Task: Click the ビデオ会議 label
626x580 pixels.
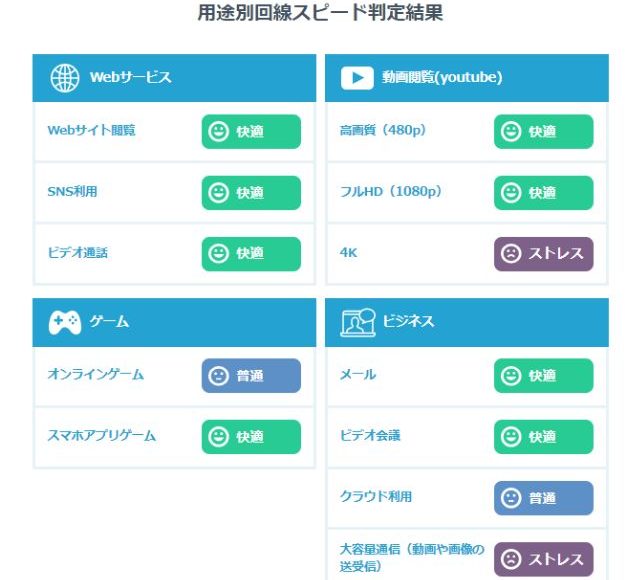Action: coord(370,435)
